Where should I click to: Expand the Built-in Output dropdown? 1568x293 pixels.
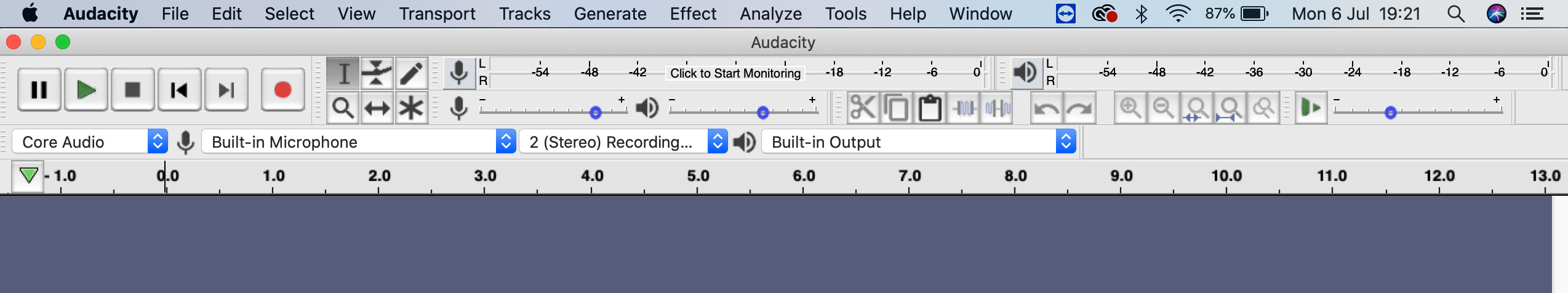click(x=919, y=142)
